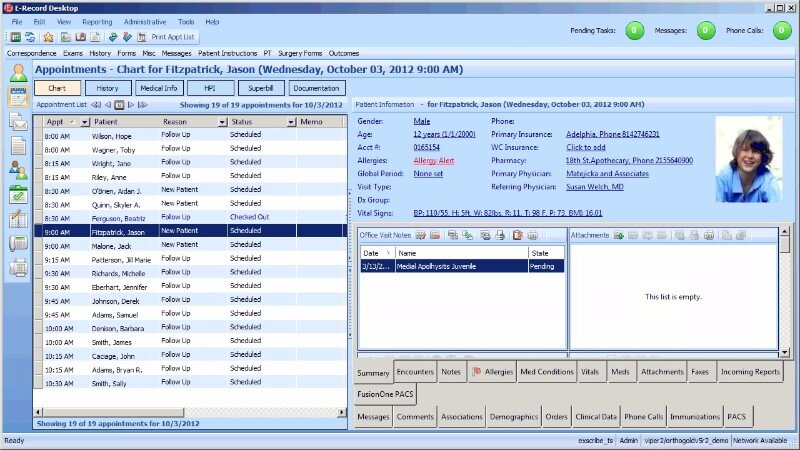Switch to the Med Conditions tab

[x=547, y=372]
